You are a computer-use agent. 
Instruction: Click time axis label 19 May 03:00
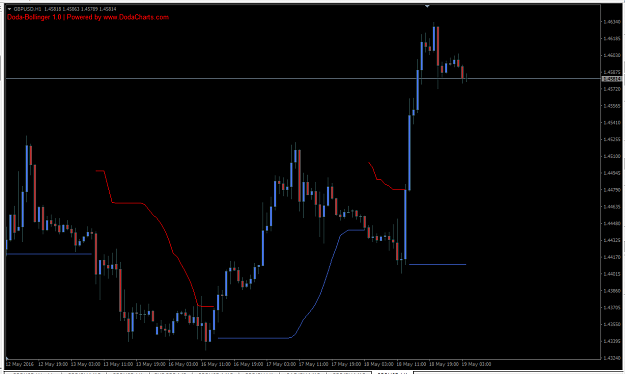476,364
